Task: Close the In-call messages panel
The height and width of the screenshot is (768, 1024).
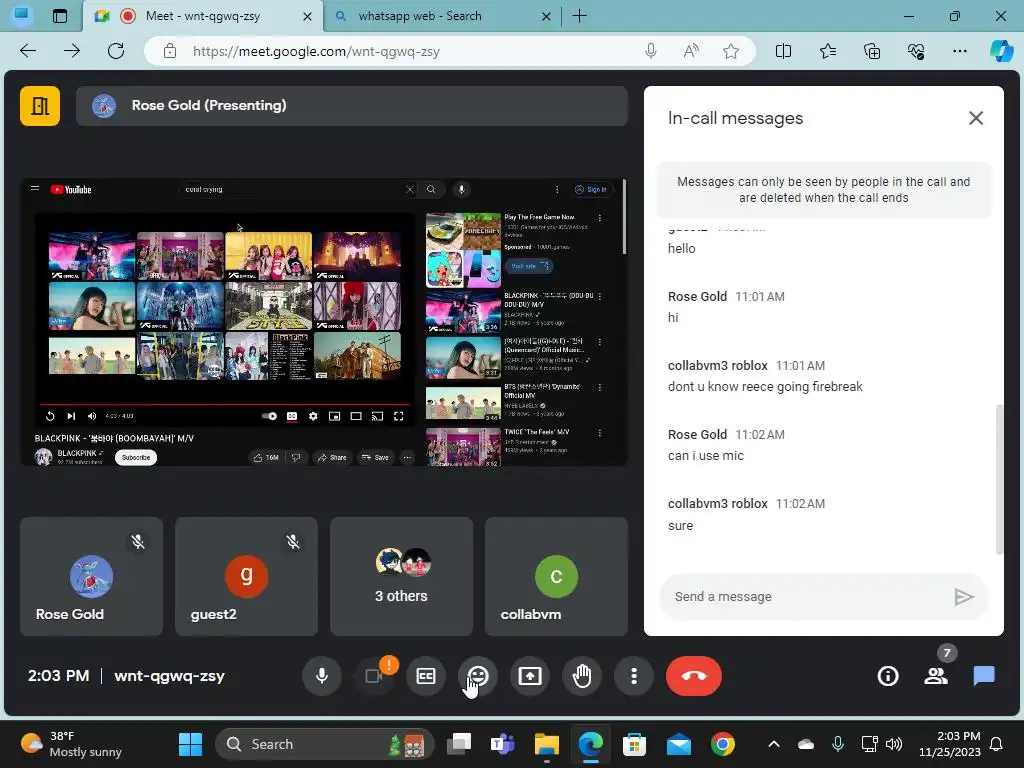Action: tap(976, 118)
